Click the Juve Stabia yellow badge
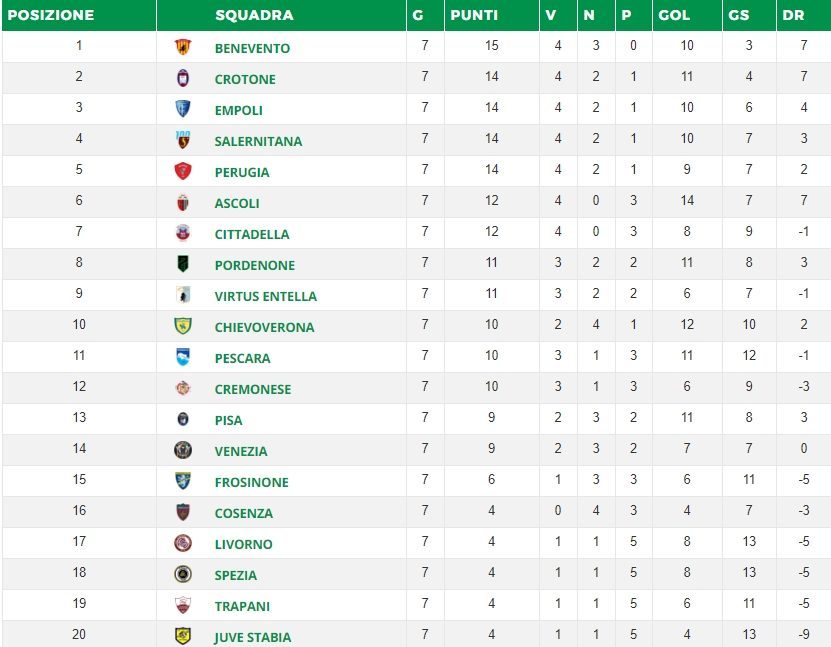This screenshot has width=831, height=647. coord(183,636)
